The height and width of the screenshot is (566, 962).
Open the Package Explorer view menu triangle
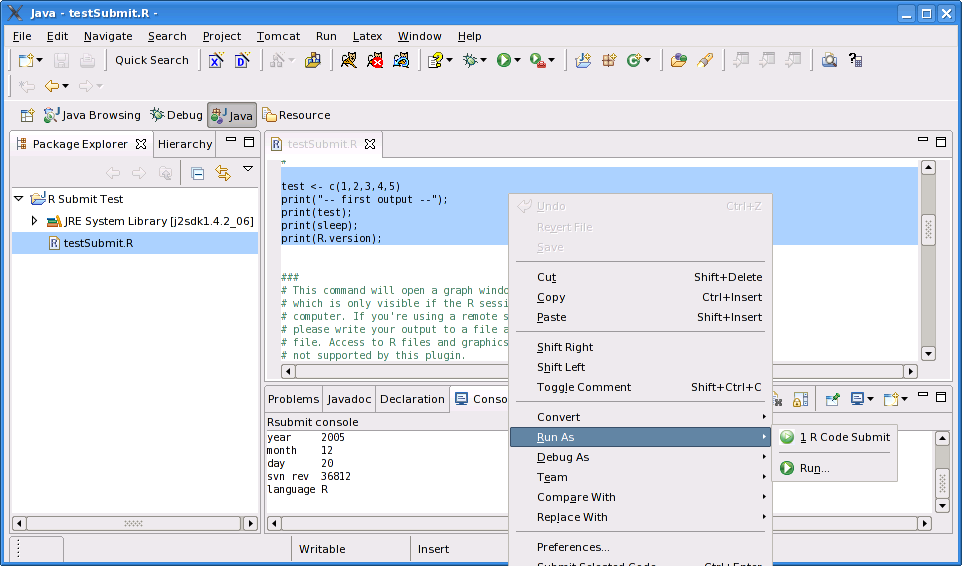pyautogui.click(x=248, y=169)
